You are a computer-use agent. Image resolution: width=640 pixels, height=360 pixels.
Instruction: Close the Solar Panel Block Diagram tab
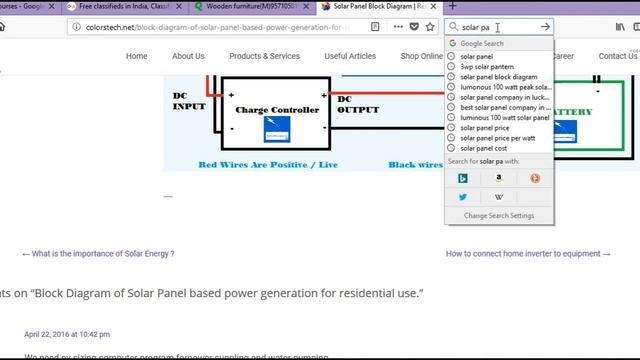tap(433, 7)
